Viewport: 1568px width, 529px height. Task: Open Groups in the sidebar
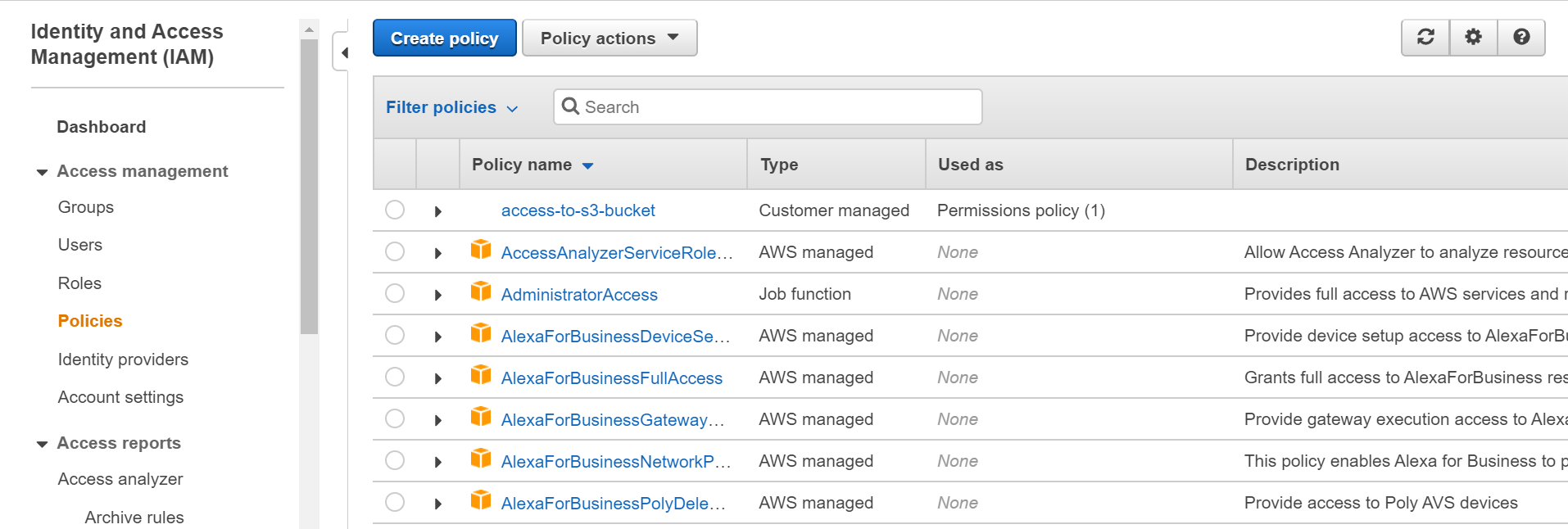(86, 207)
